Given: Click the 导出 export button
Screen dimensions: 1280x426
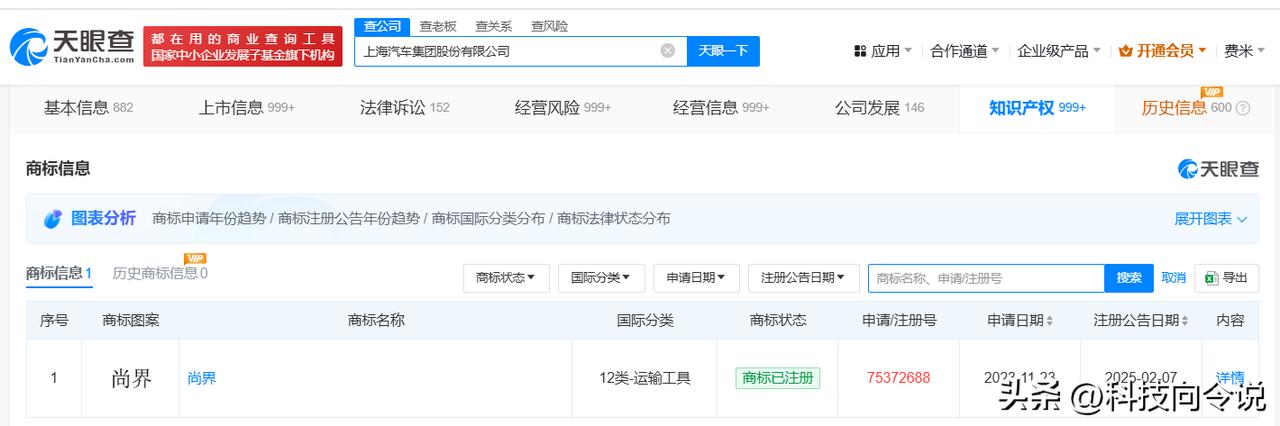Looking at the screenshot, I should [x=1227, y=278].
